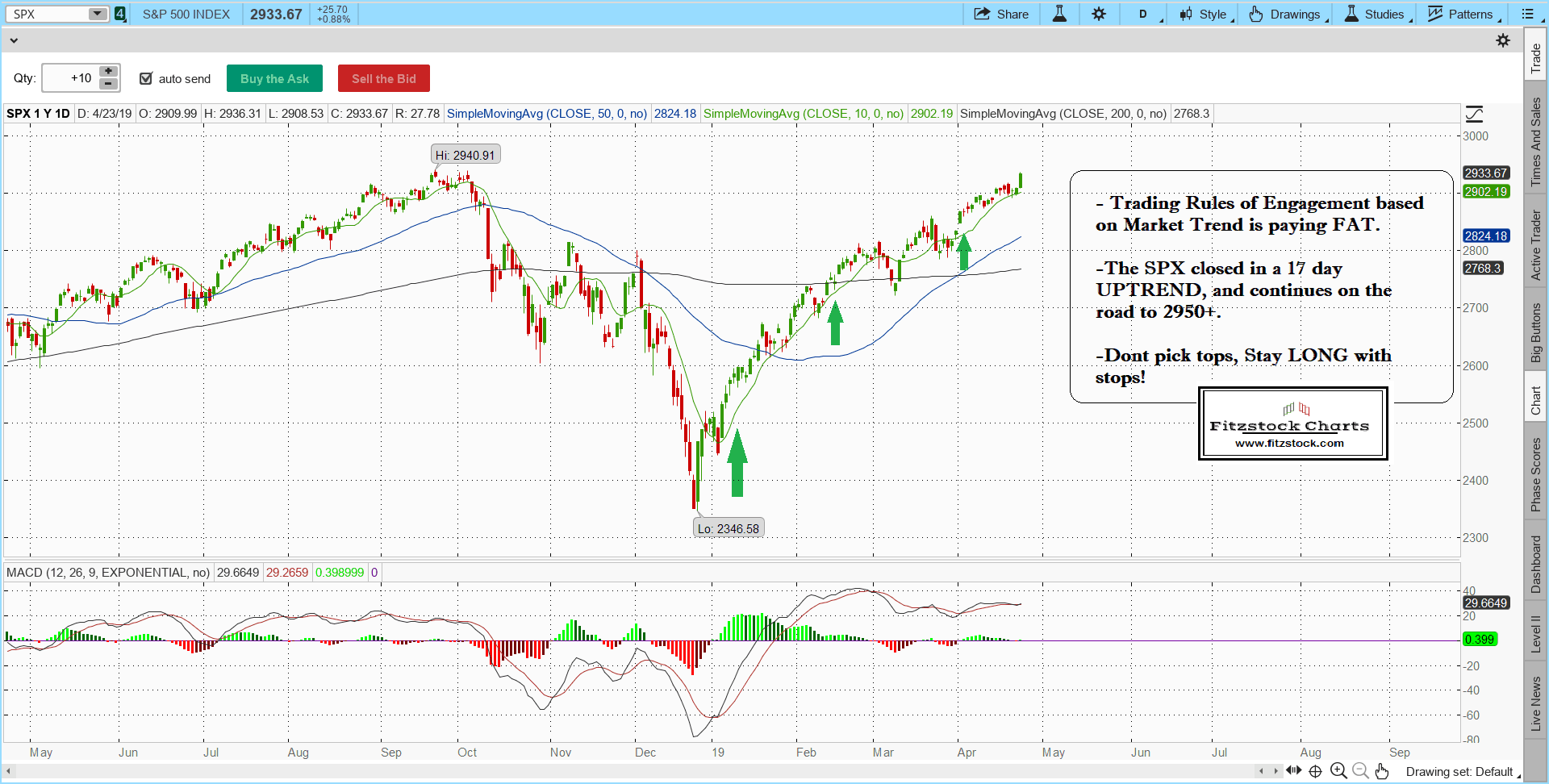The height and width of the screenshot is (784, 1549).
Task: Click the zoom in magnifier icon
Action: pos(1338,771)
